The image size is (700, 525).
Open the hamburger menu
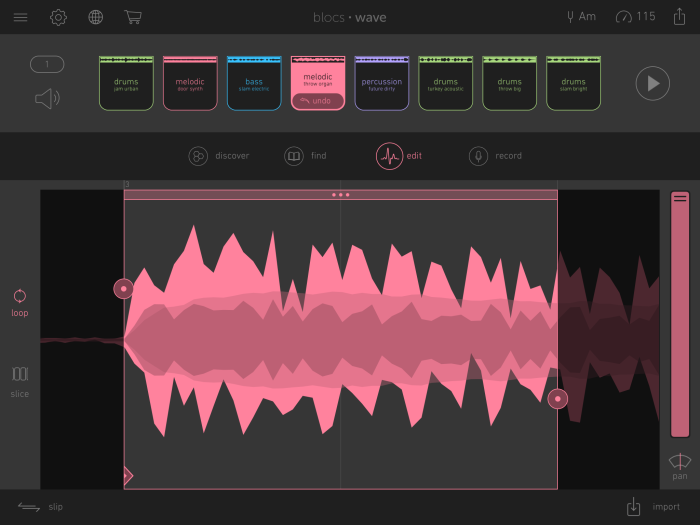click(x=21, y=17)
